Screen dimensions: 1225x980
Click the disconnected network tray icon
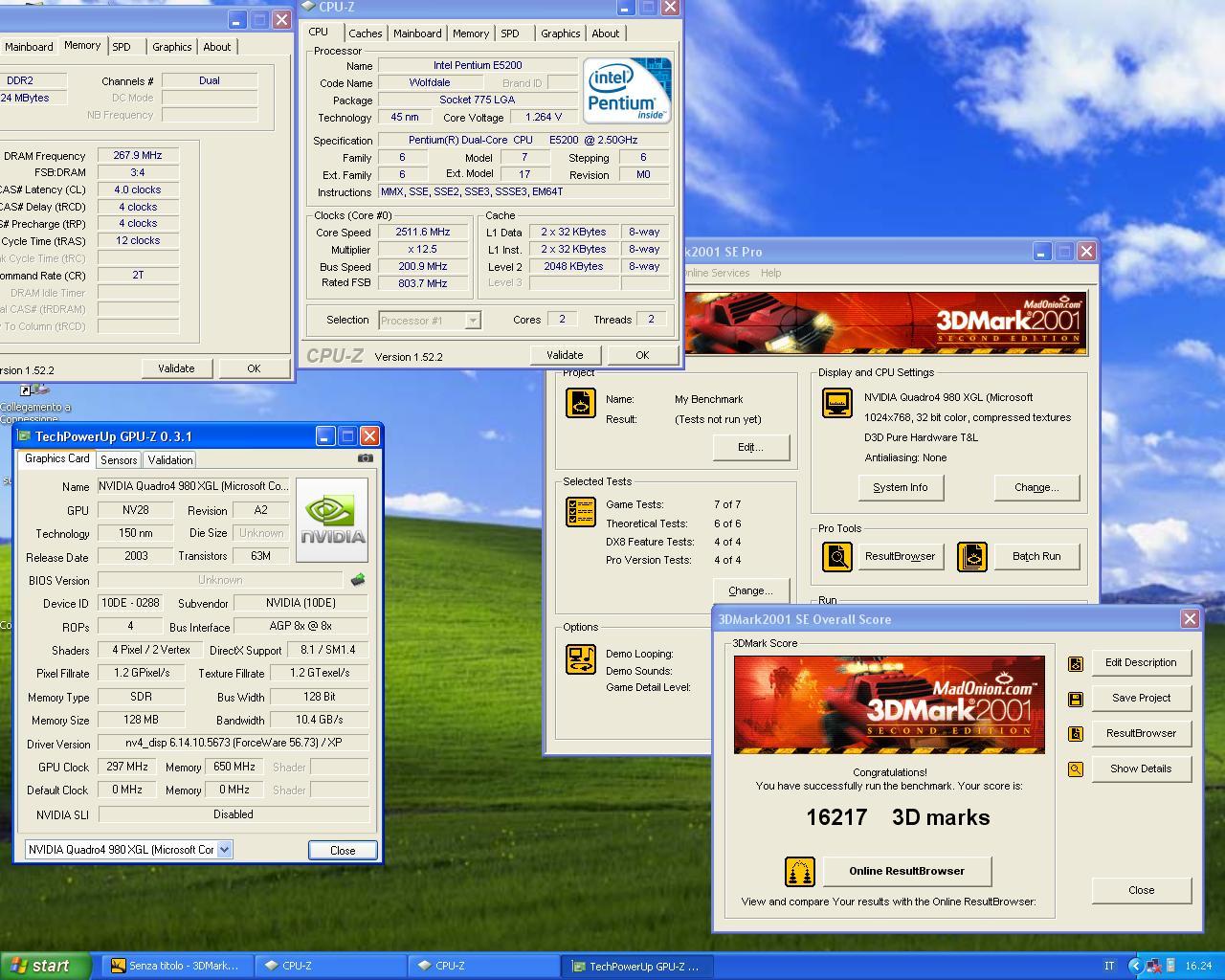click(1153, 966)
